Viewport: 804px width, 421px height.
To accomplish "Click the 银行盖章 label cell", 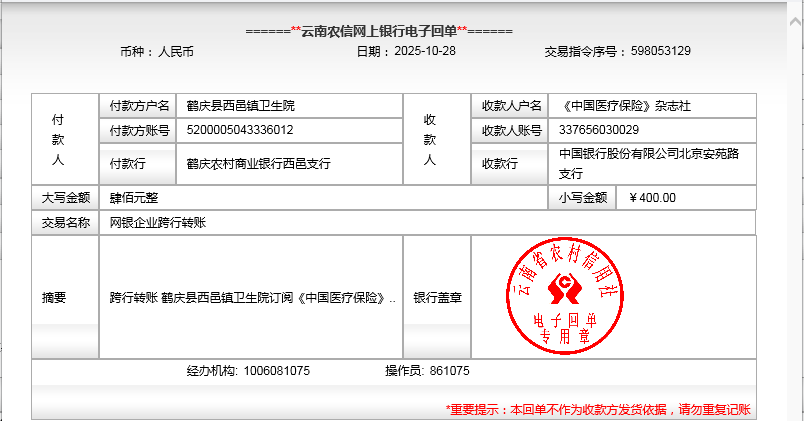I will [x=437, y=298].
